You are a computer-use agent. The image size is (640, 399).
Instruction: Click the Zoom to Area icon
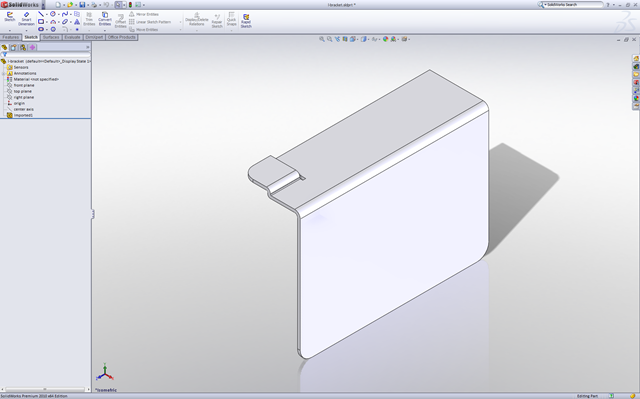pos(329,39)
